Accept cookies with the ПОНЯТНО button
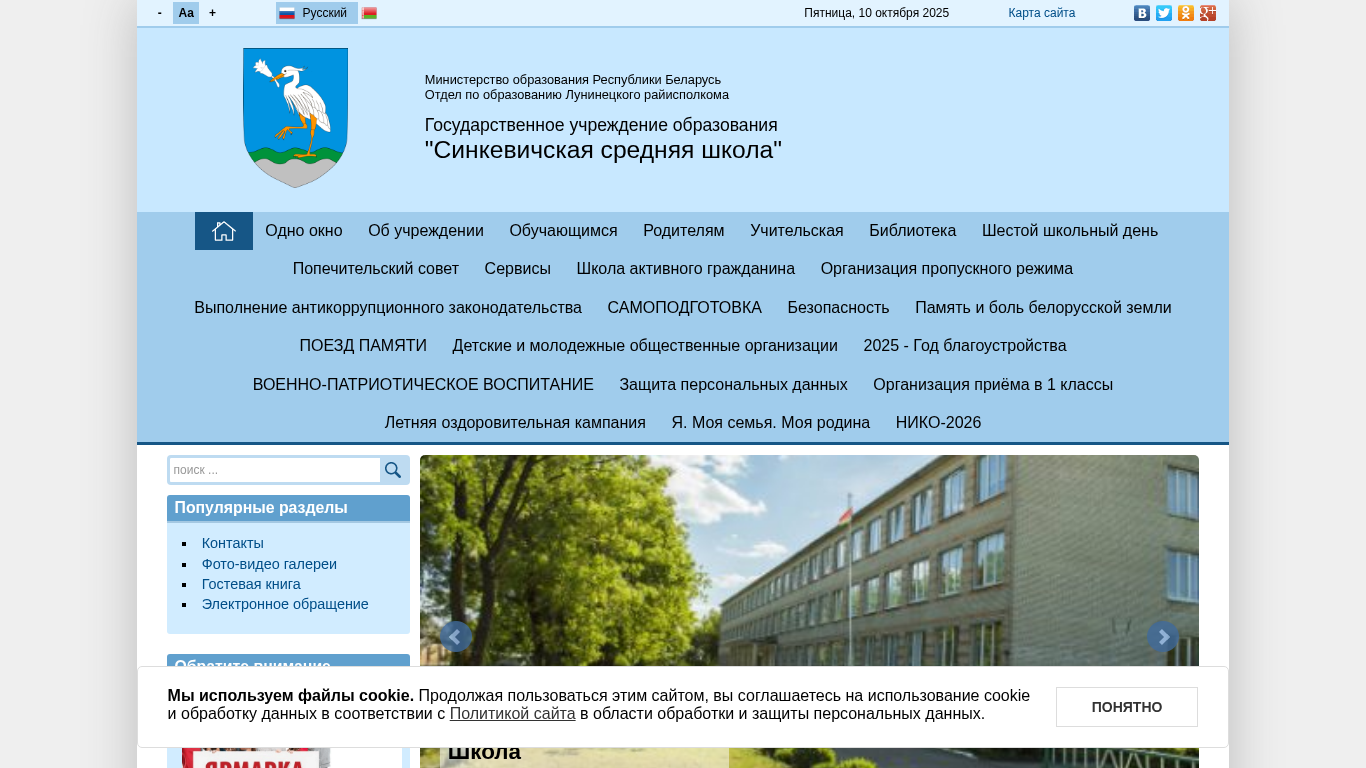The width and height of the screenshot is (1366, 768). pos(1127,707)
